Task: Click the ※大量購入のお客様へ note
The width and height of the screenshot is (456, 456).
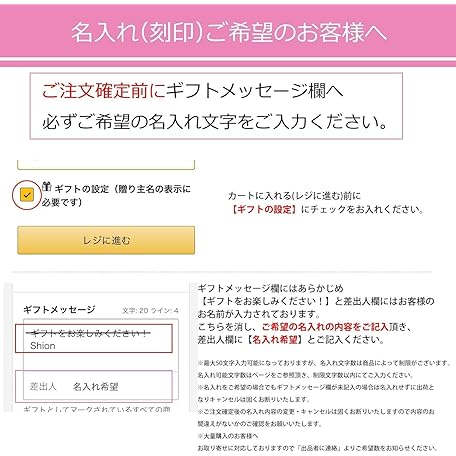Action: (x=228, y=436)
